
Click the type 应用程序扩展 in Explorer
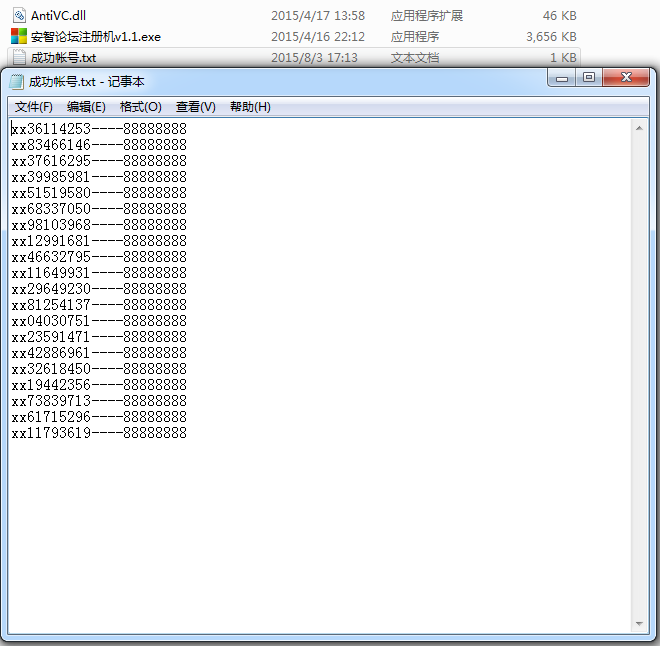coord(426,16)
